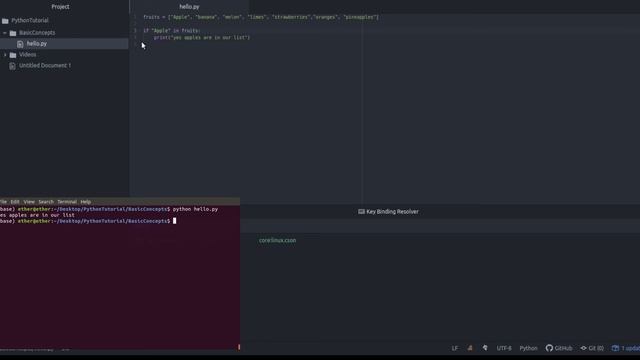Click the Git compare icon in status bar
The width and height of the screenshot is (640, 360).
[584, 348]
